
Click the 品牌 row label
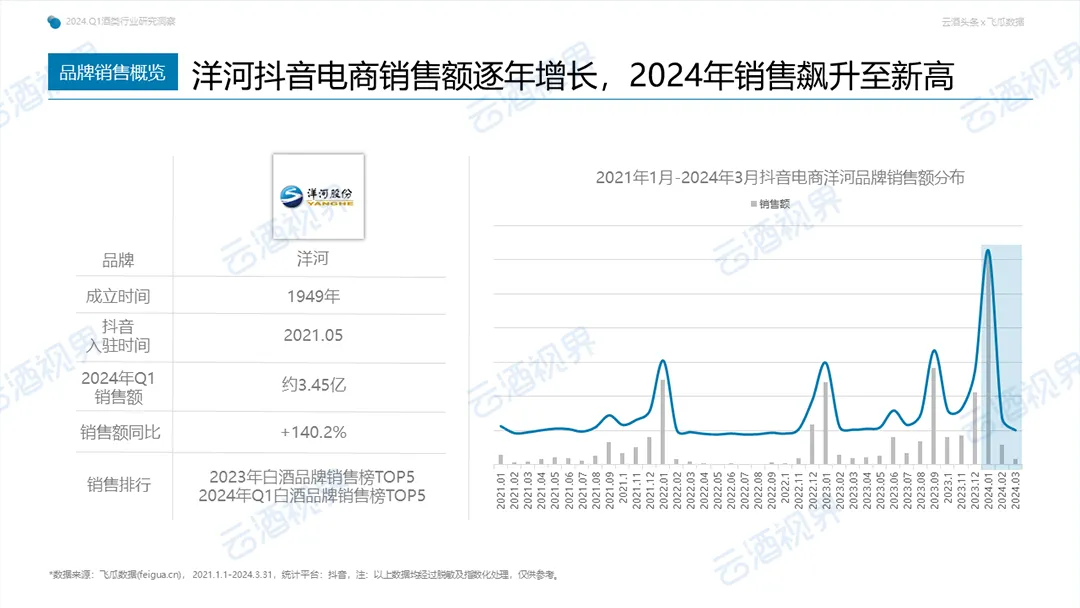[x=118, y=260]
